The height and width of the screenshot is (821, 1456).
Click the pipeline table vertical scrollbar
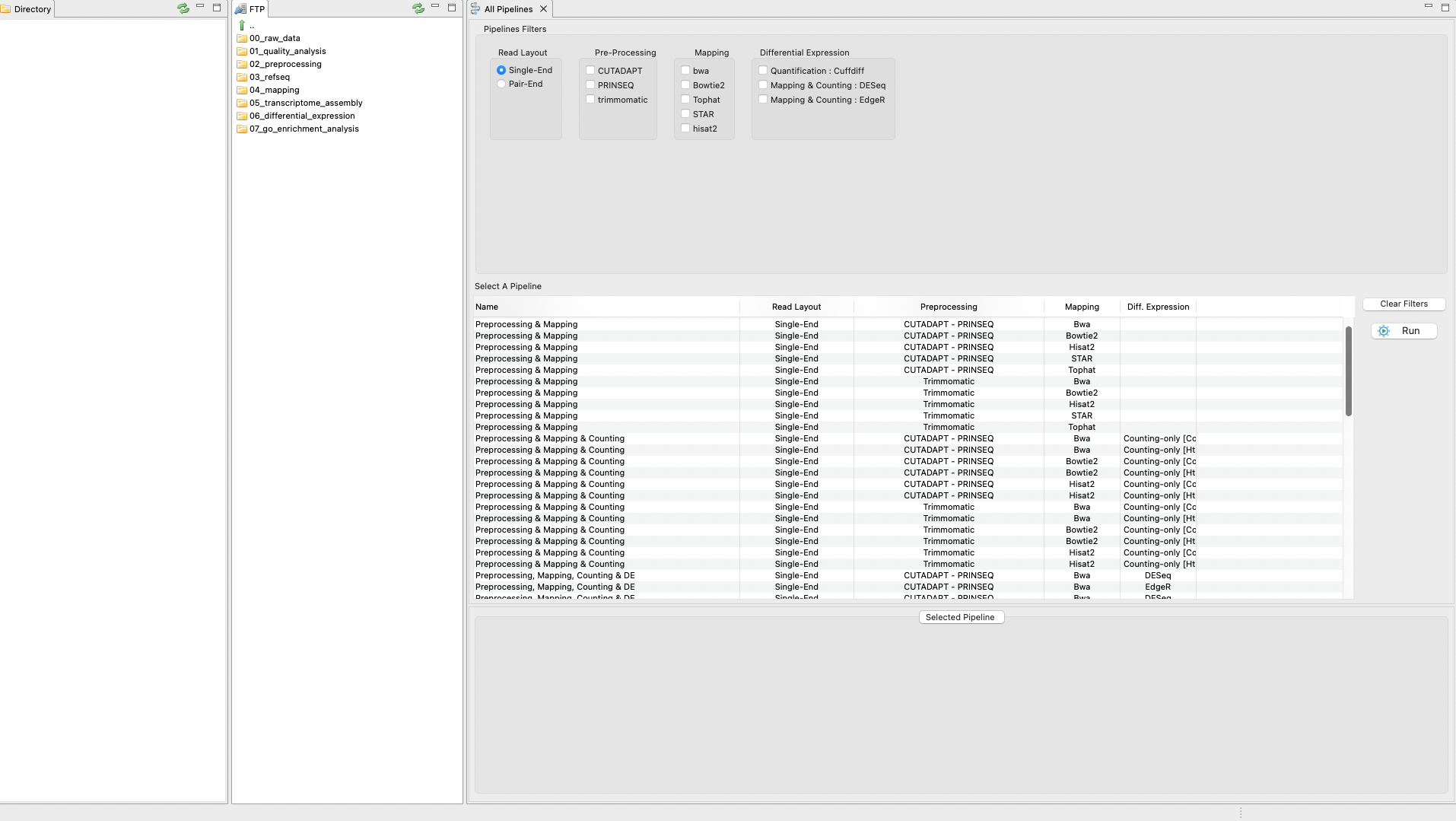[1348, 371]
